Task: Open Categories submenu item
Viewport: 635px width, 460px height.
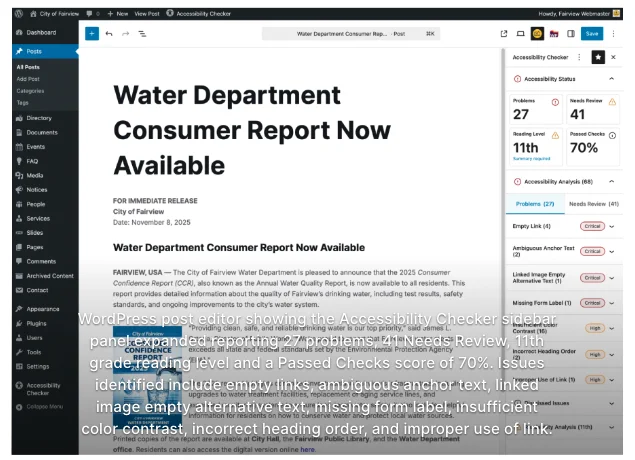Action: pyautogui.click(x=30, y=91)
